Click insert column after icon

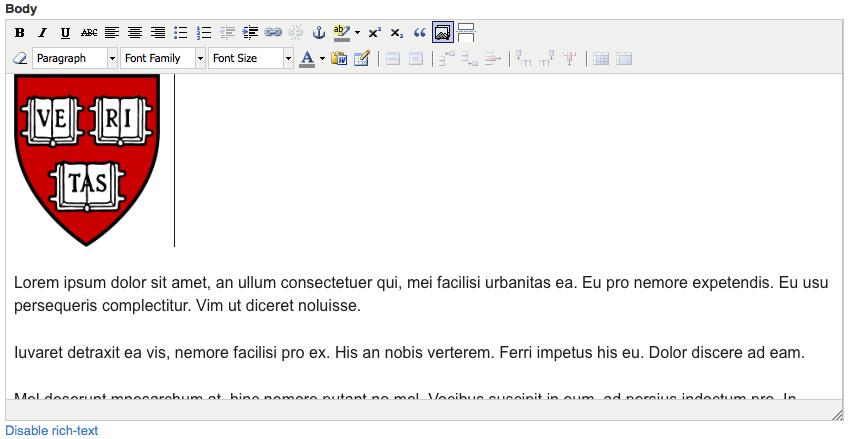click(x=547, y=58)
